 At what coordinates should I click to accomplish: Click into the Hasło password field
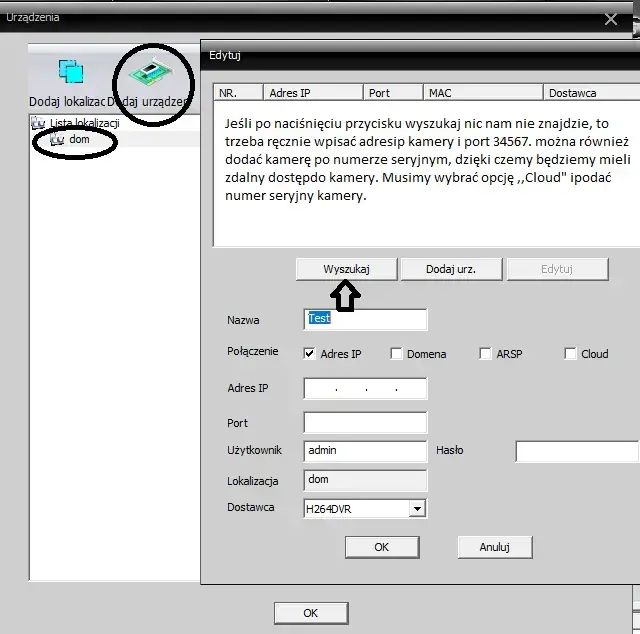click(x=577, y=451)
